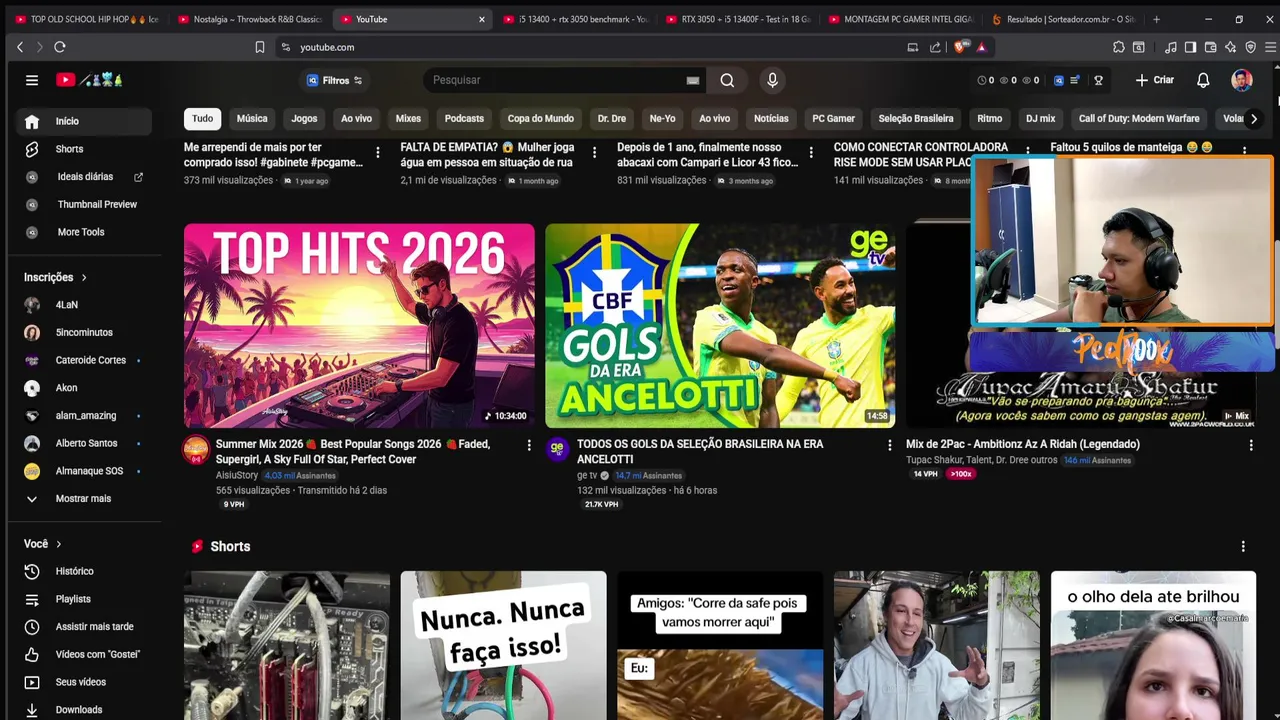Open the Shorts shelf three-dot menu

[x=1243, y=546]
